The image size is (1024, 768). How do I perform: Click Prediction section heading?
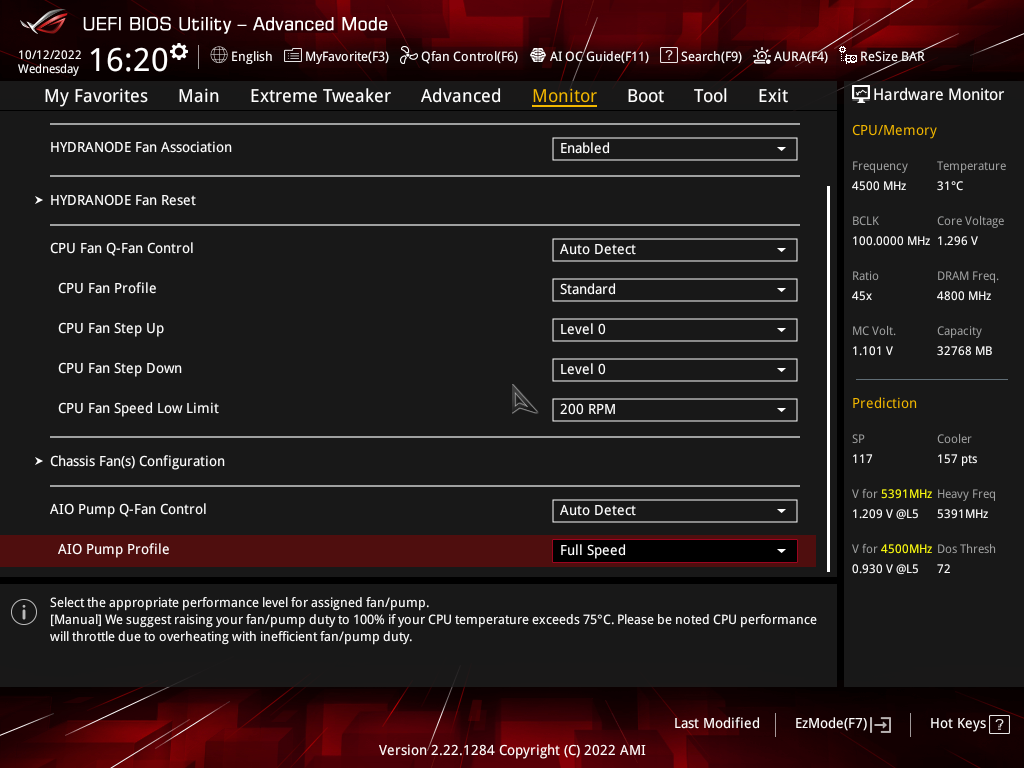point(884,403)
